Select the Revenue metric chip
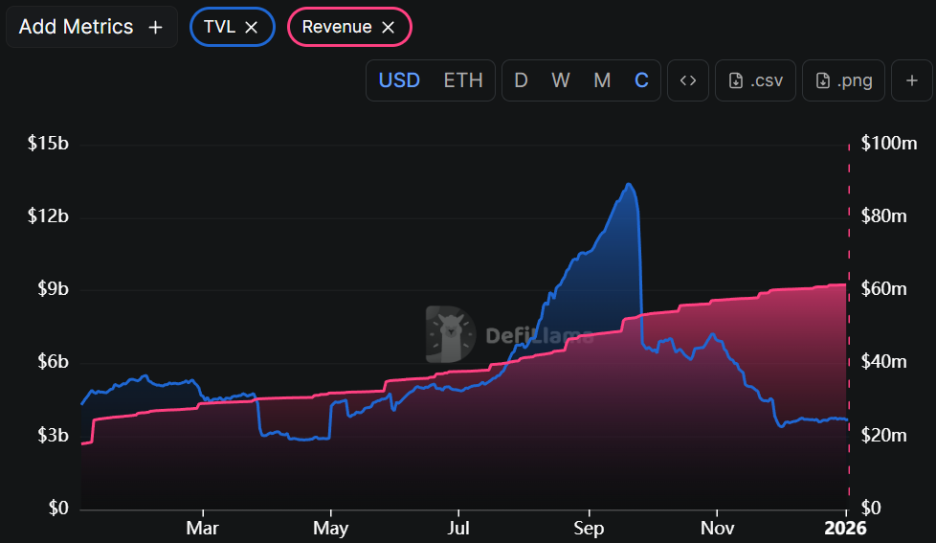936x543 pixels. [350, 27]
